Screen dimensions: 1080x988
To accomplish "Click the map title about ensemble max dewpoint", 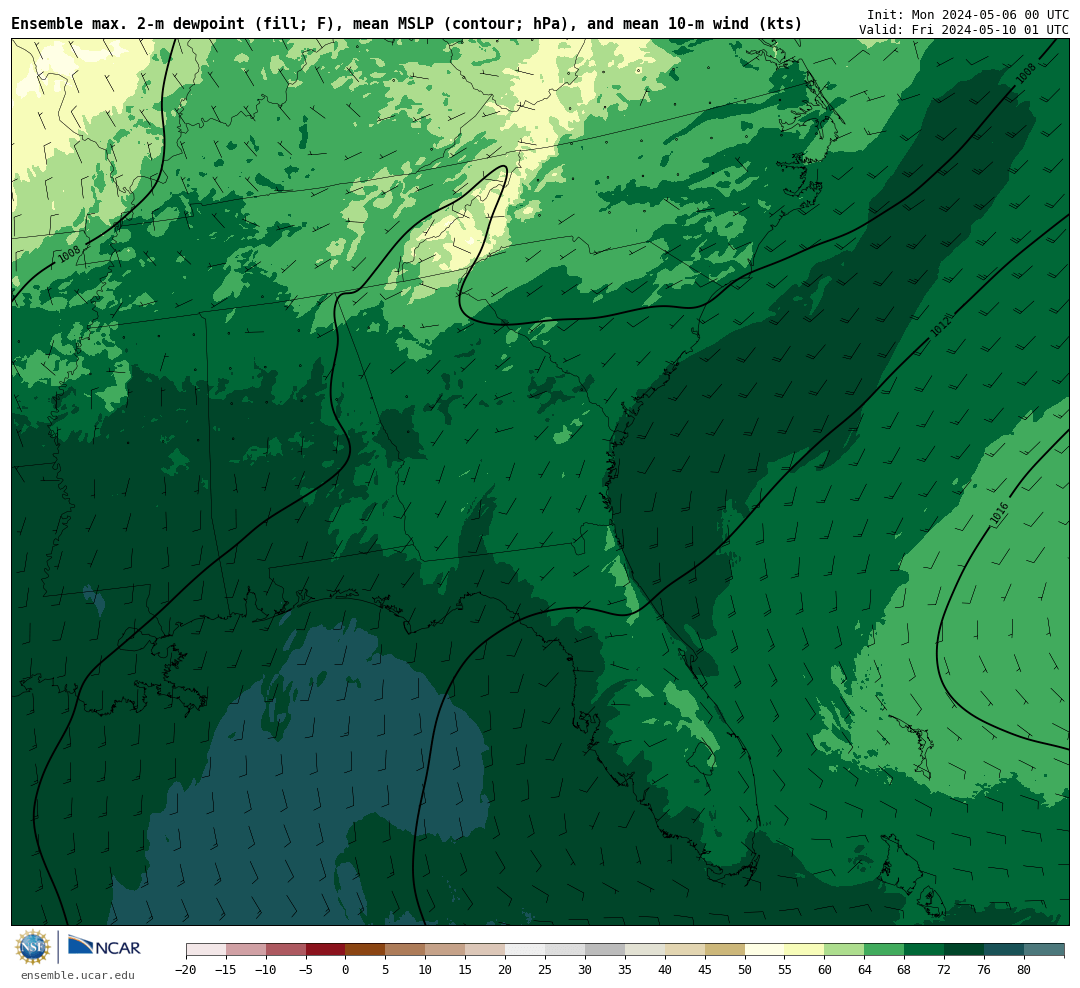I will tap(406, 24).
